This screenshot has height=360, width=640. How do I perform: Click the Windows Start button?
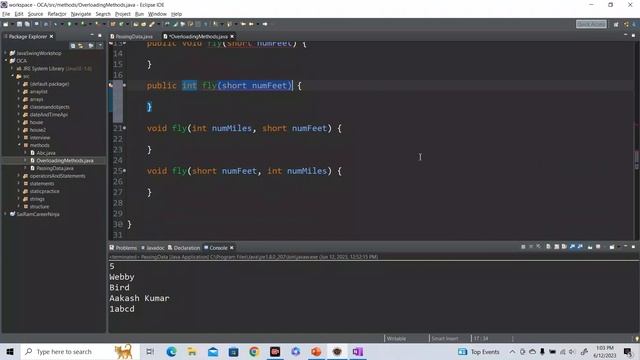[x=10, y=351]
